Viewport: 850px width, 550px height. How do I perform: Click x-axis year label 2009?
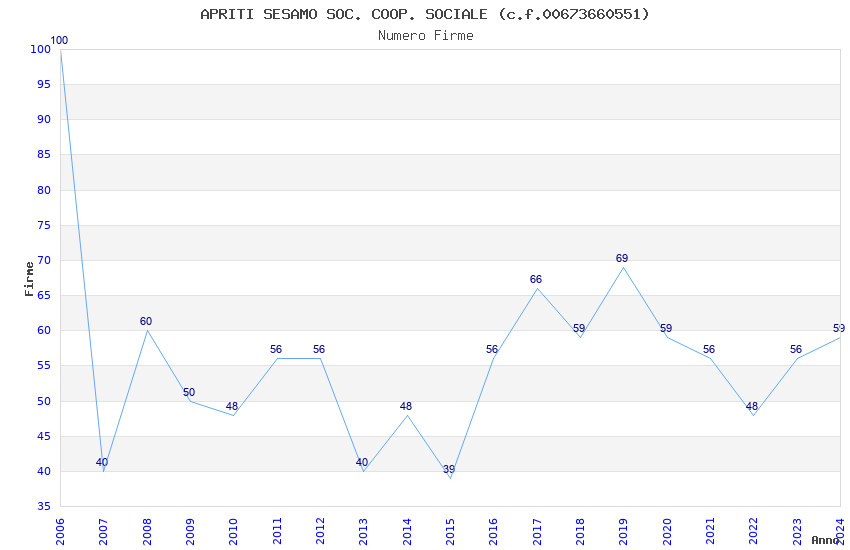(190, 531)
